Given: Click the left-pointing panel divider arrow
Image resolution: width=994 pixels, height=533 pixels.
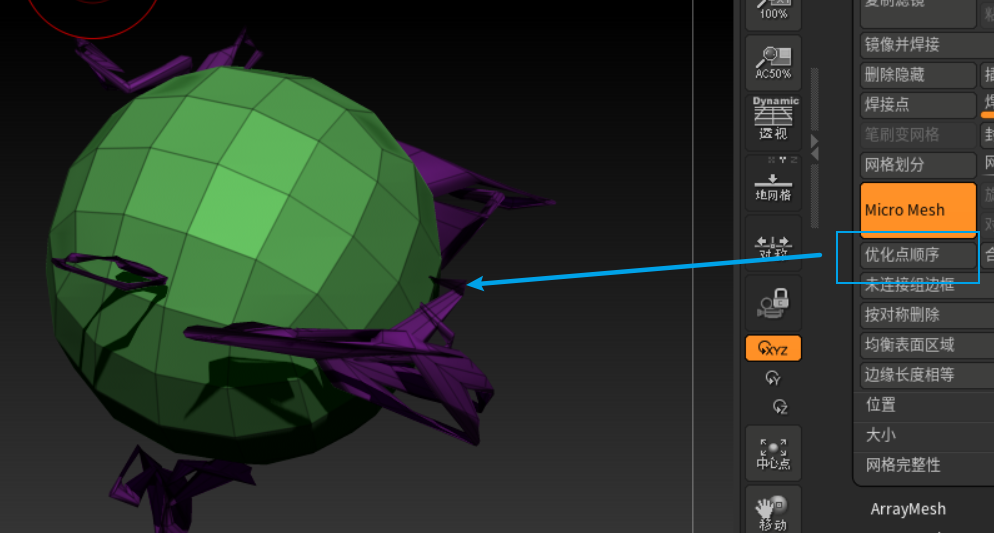Looking at the screenshot, I should tap(815, 154).
